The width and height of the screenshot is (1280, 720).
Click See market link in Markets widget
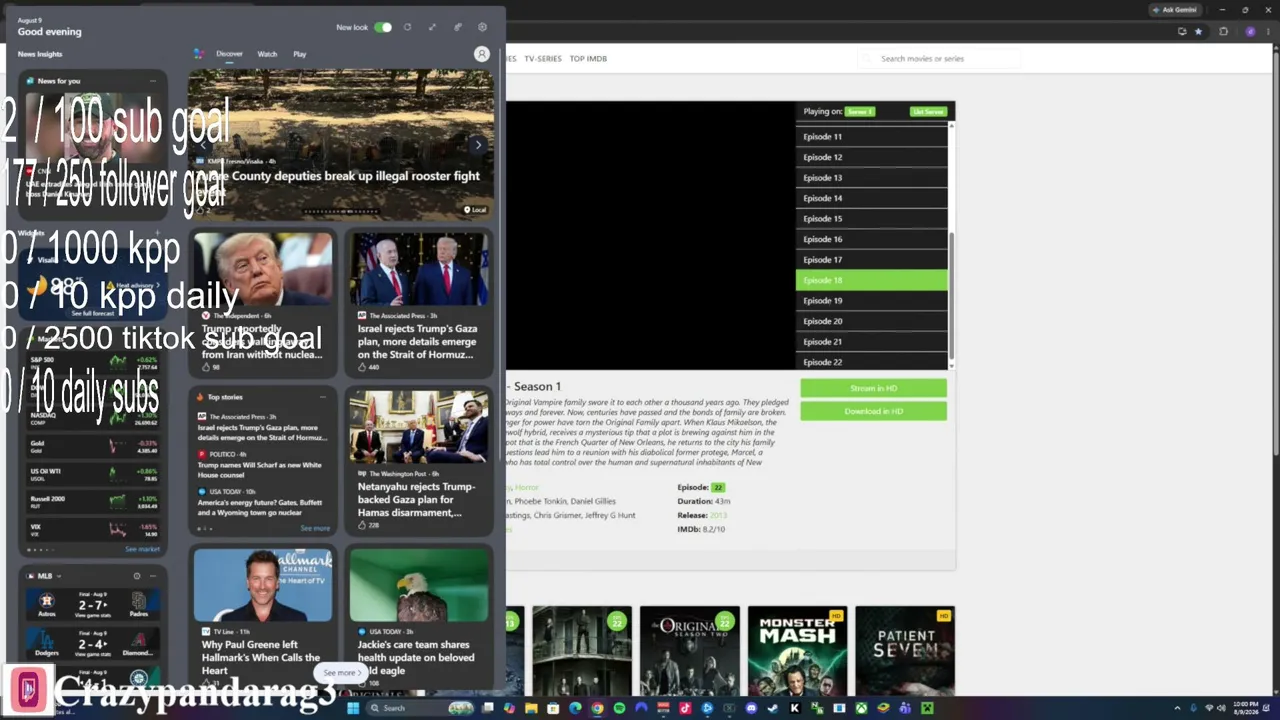[x=142, y=549]
